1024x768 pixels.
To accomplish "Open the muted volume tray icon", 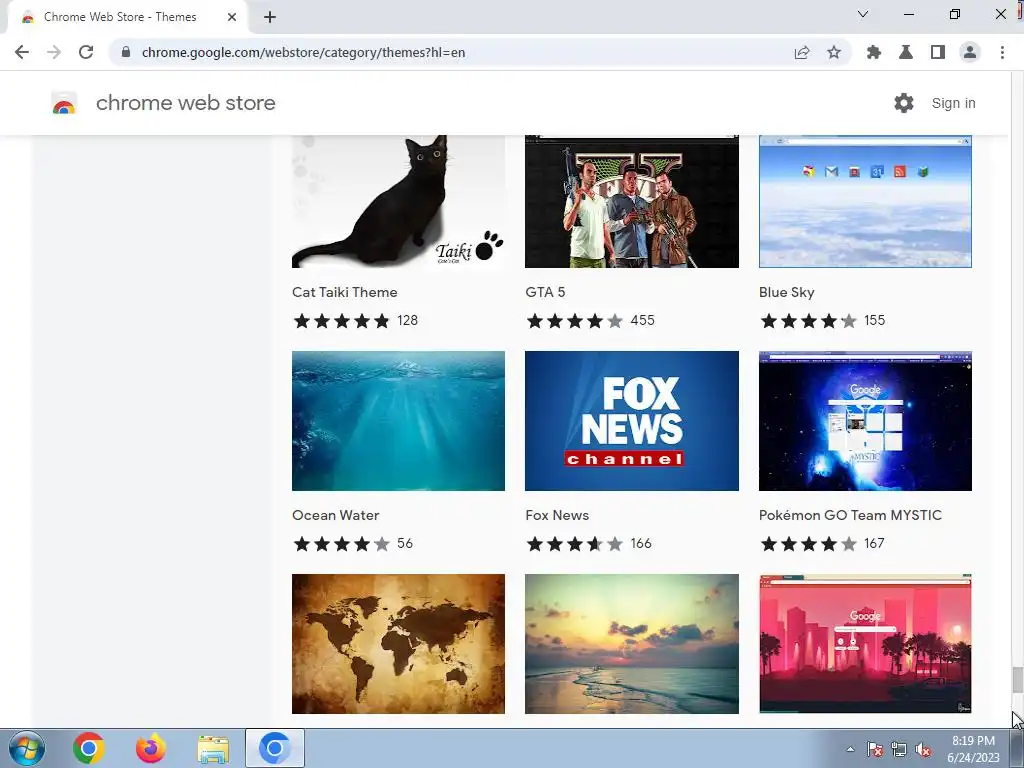I will click(x=923, y=749).
